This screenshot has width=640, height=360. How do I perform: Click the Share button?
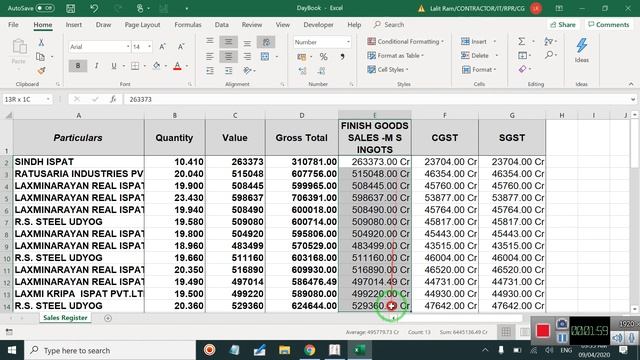563,24
